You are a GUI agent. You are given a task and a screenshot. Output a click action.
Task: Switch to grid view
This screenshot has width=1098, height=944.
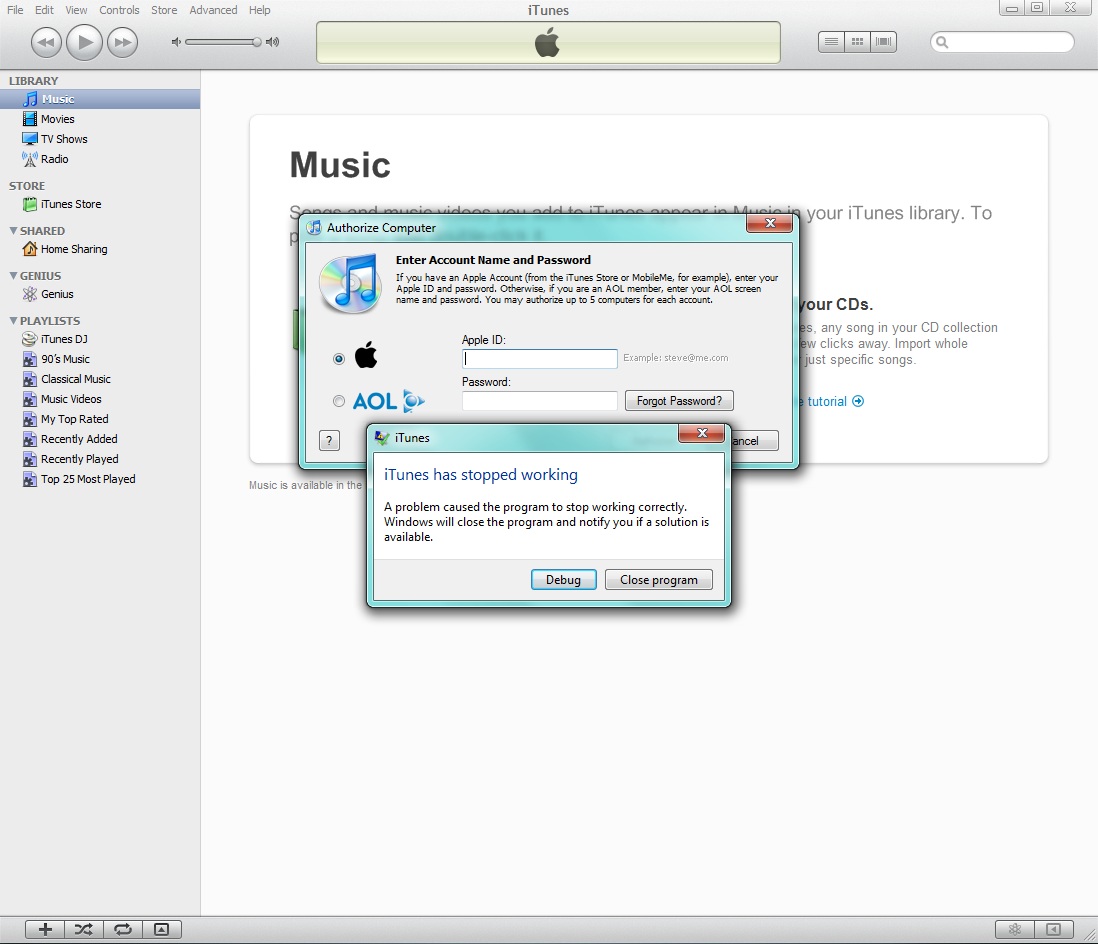(x=857, y=42)
